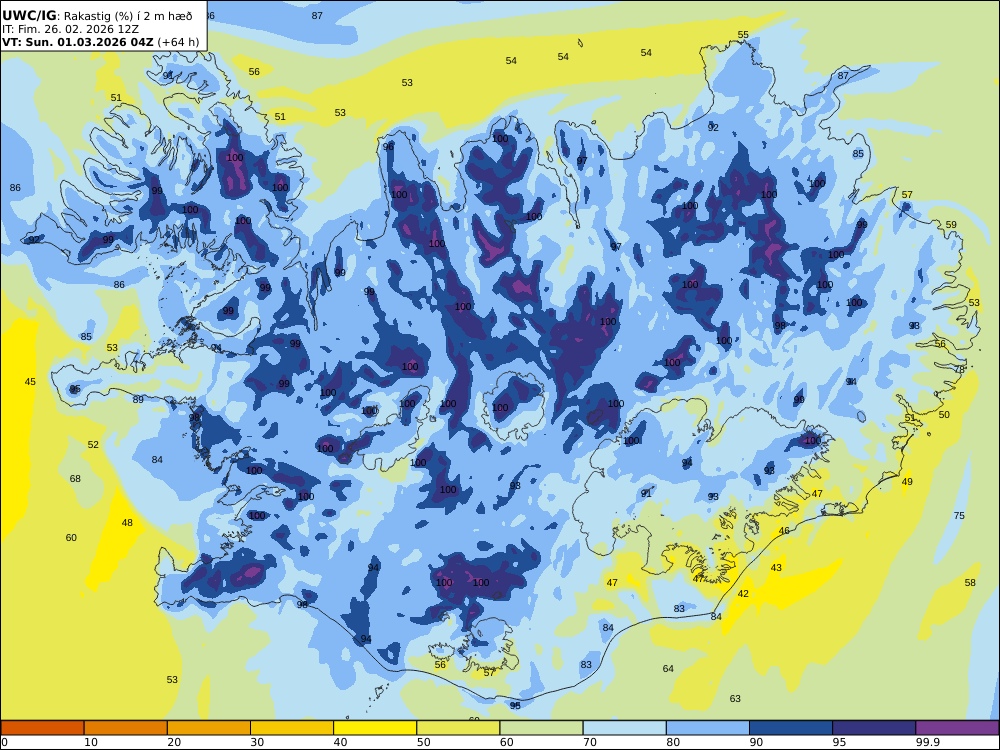
Task: Click the 90–95 dark blue legend swatch
Action: [791, 728]
